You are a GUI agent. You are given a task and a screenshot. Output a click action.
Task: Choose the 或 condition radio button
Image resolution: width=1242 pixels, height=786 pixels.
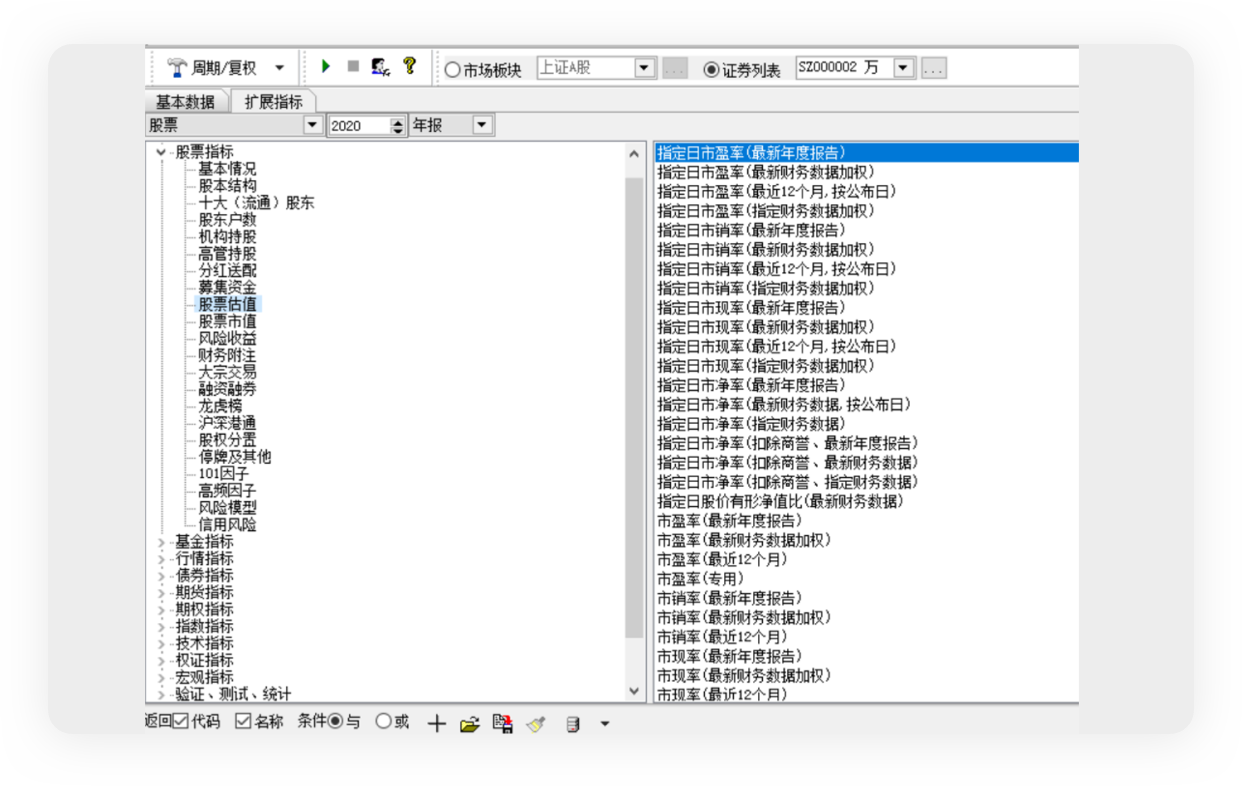tap(383, 721)
